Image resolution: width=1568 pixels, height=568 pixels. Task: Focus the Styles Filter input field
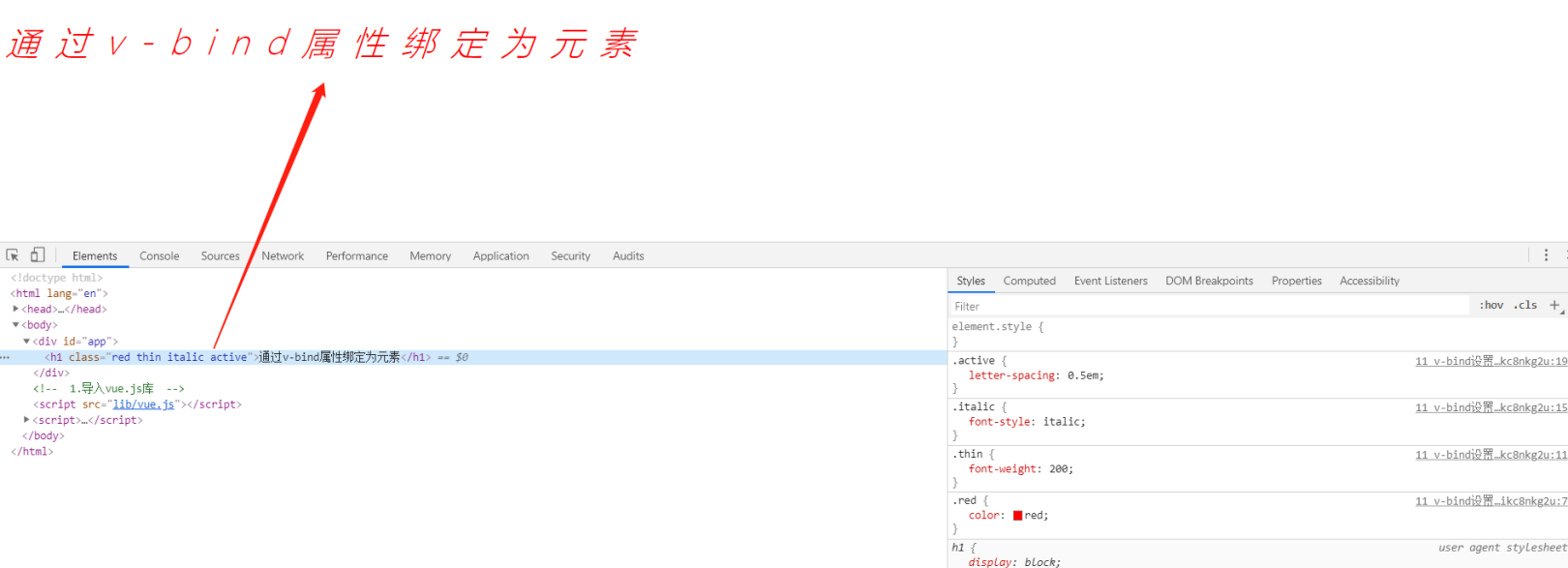(1210, 306)
